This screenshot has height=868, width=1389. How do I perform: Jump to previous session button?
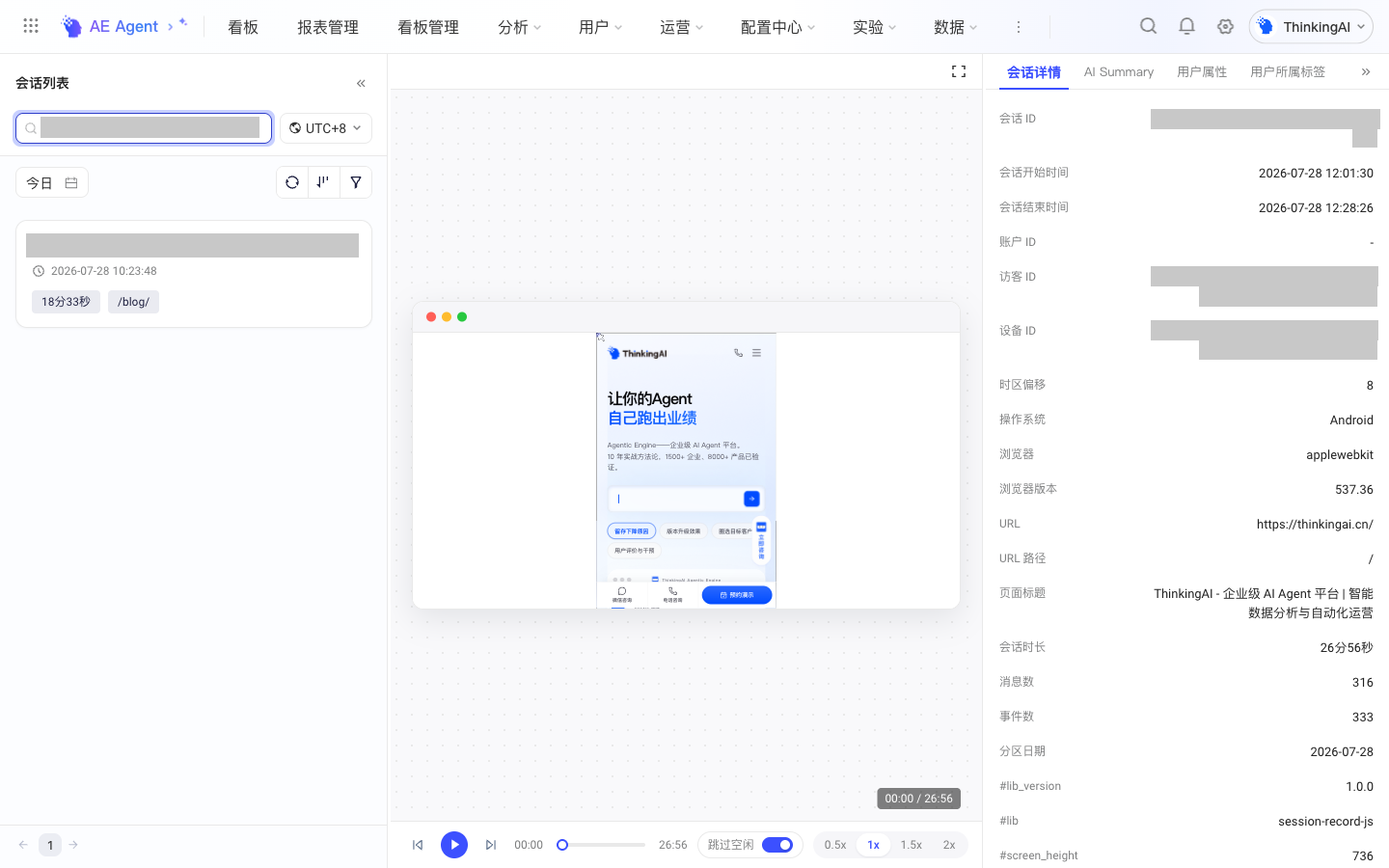tap(418, 845)
